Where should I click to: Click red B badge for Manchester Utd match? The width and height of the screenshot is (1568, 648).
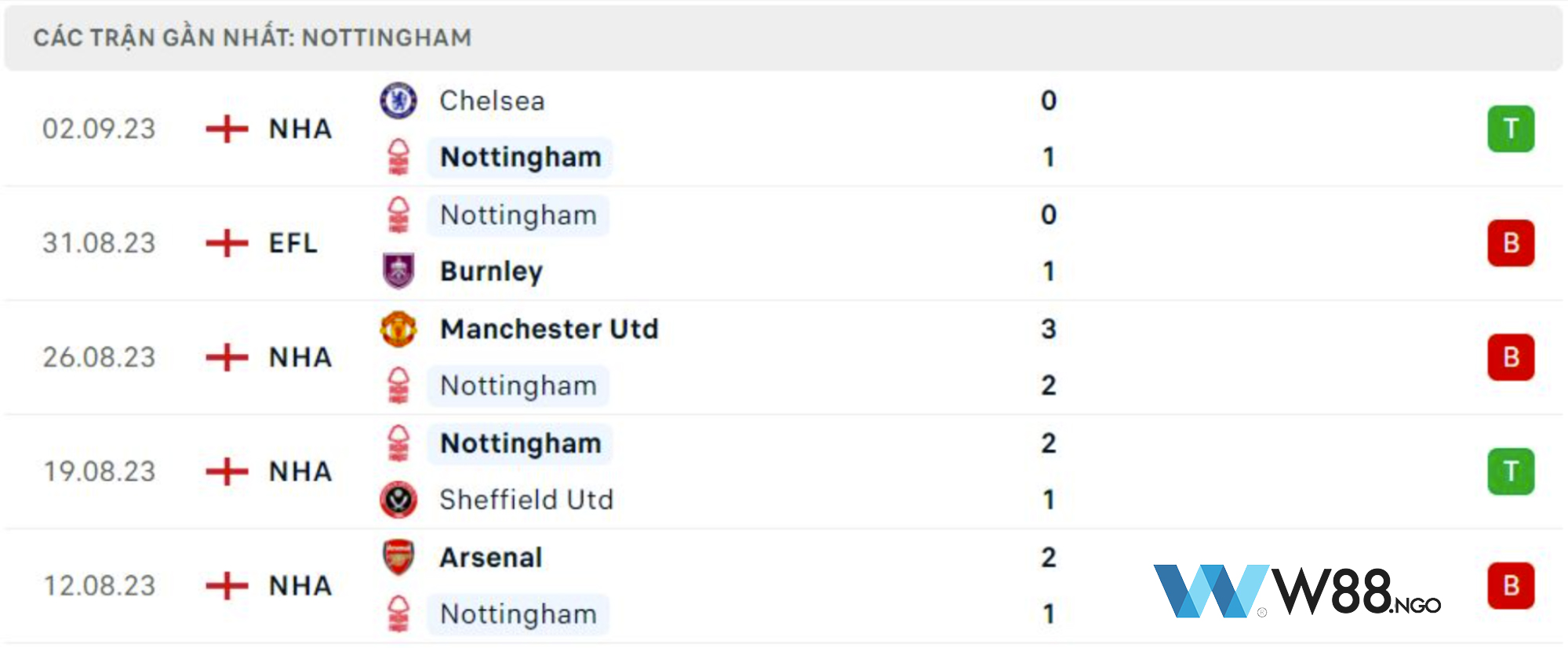click(1511, 357)
